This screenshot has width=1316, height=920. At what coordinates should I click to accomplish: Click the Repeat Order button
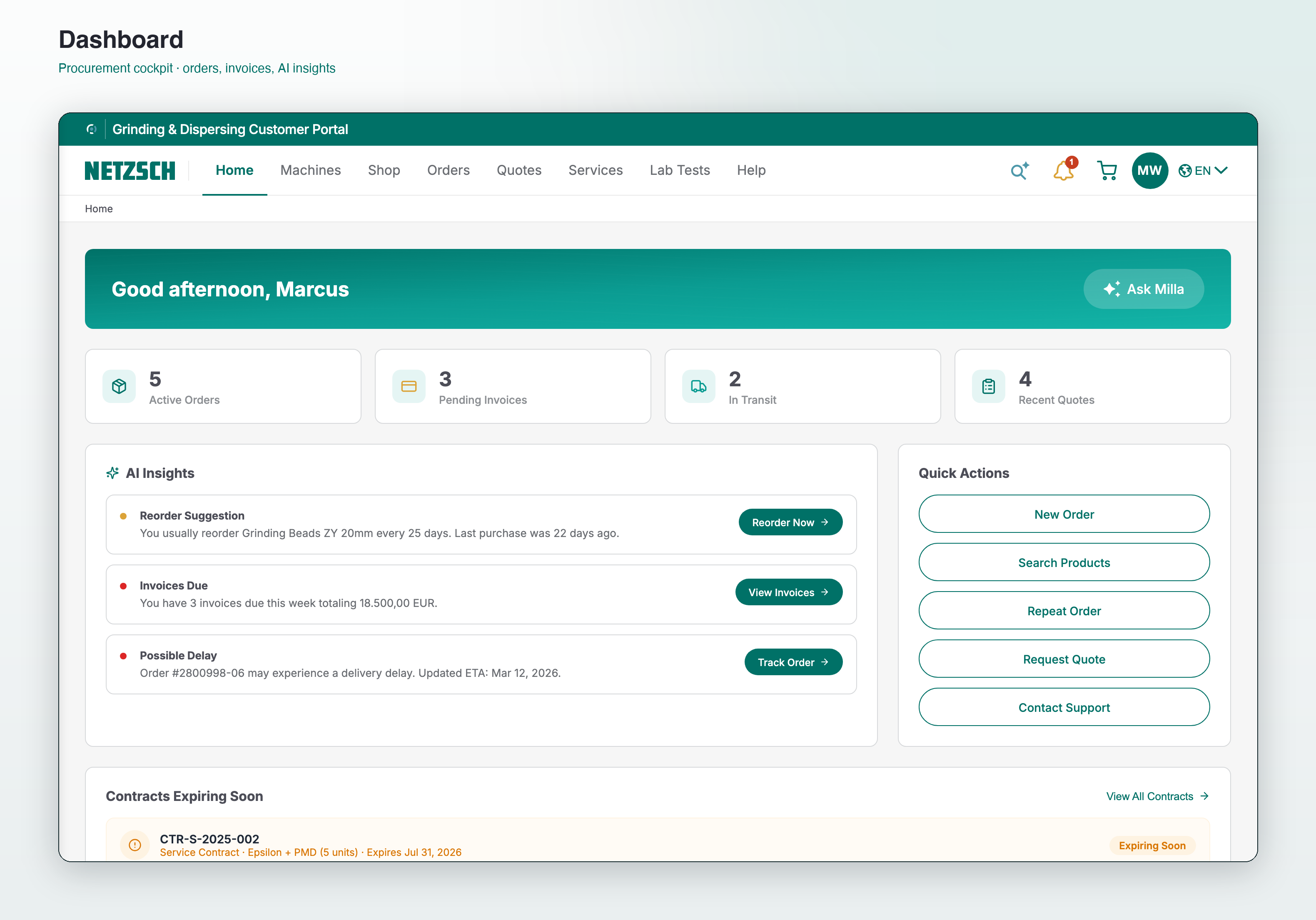coord(1064,611)
